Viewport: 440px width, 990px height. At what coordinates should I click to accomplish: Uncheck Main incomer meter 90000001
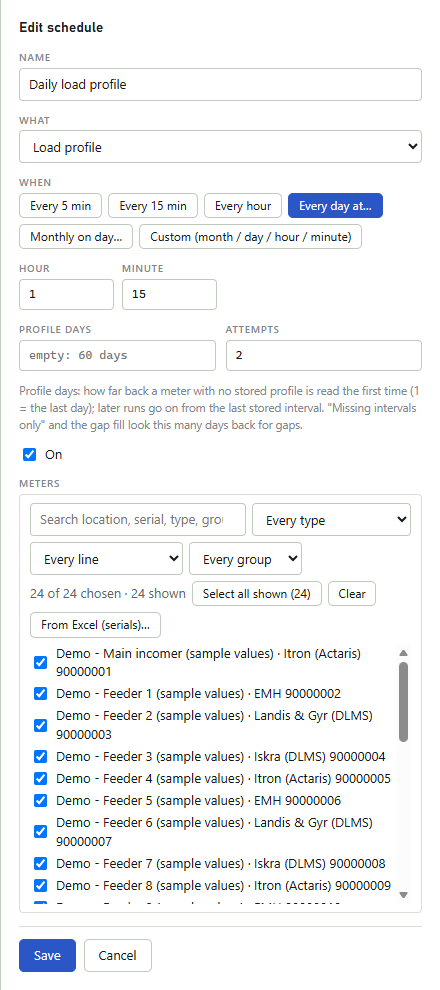pyautogui.click(x=40, y=662)
